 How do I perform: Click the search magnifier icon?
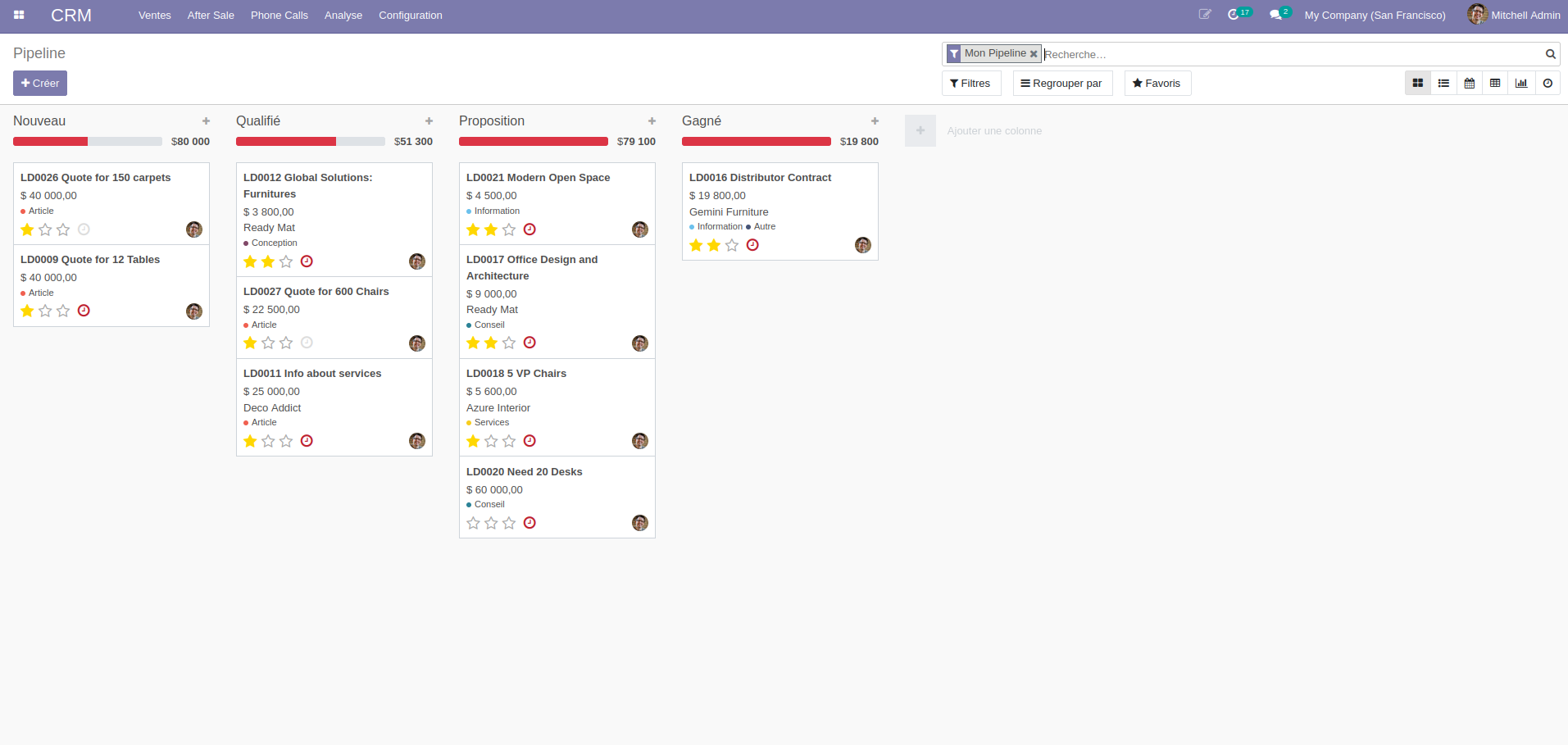(1551, 54)
